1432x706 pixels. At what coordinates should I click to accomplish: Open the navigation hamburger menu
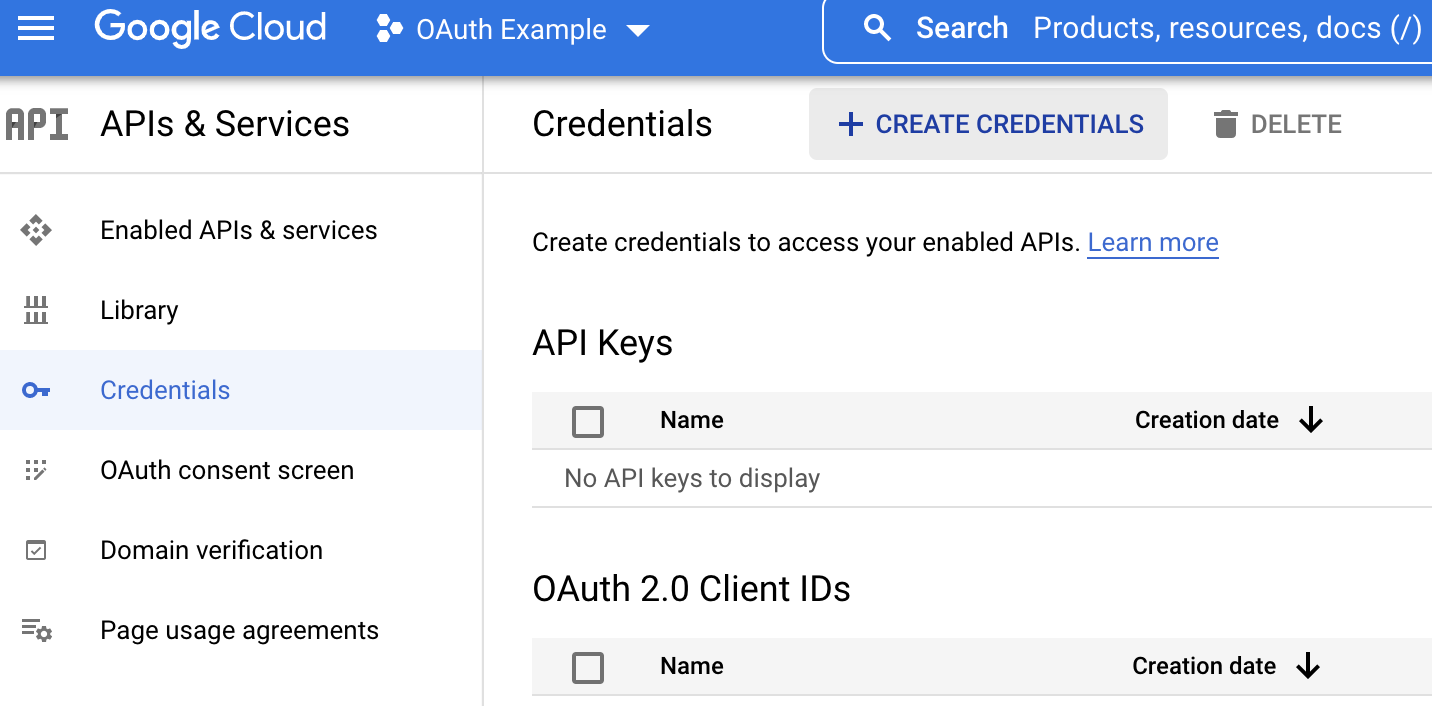(x=36, y=28)
